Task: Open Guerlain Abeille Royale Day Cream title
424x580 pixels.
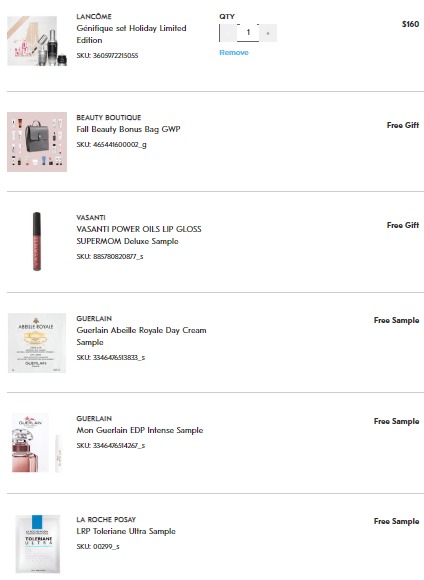Action: click(x=141, y=336)
